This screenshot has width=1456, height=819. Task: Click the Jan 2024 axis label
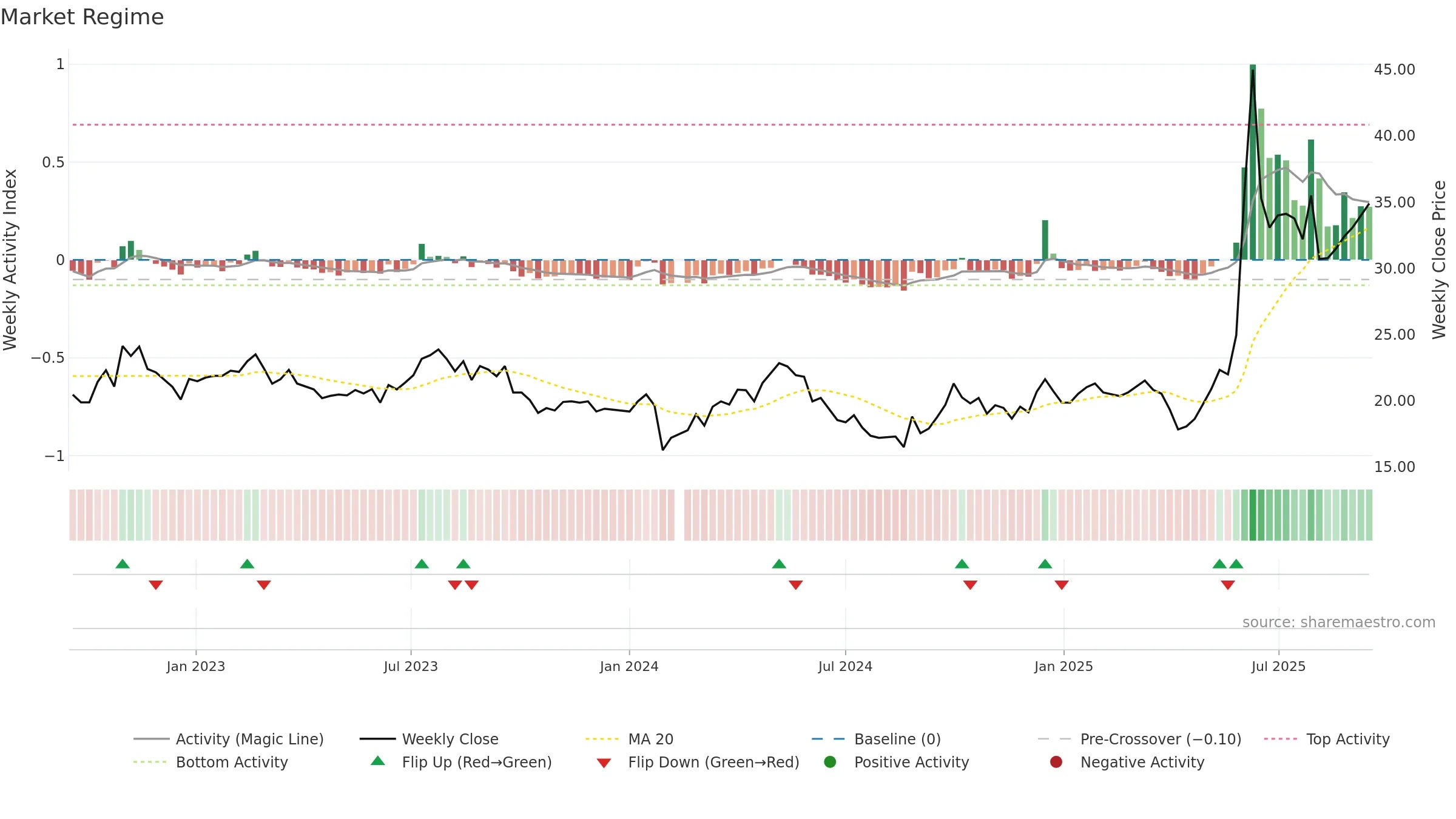(x=629, y=666)
